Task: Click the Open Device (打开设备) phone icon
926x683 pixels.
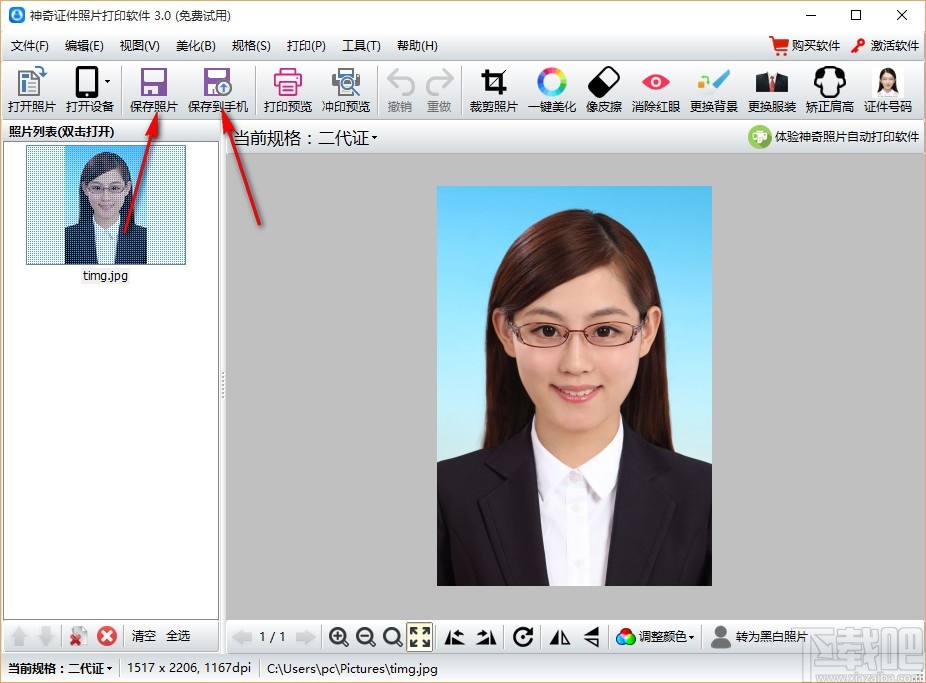Action: click(x=86, y=82)
